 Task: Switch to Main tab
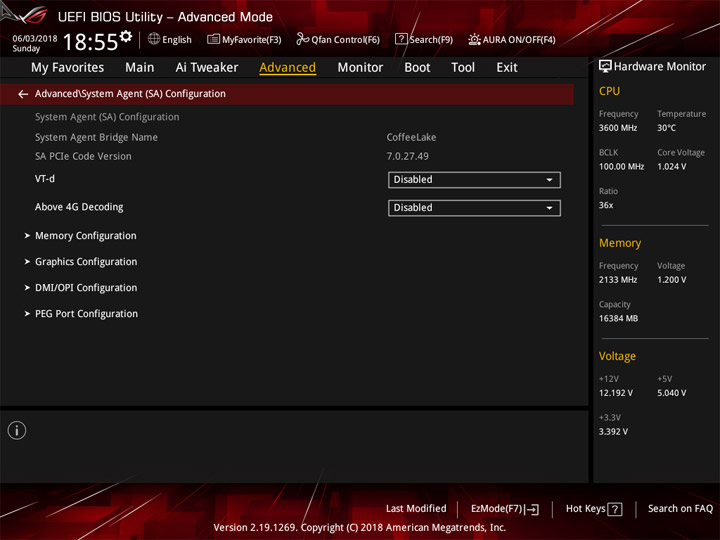140,68
